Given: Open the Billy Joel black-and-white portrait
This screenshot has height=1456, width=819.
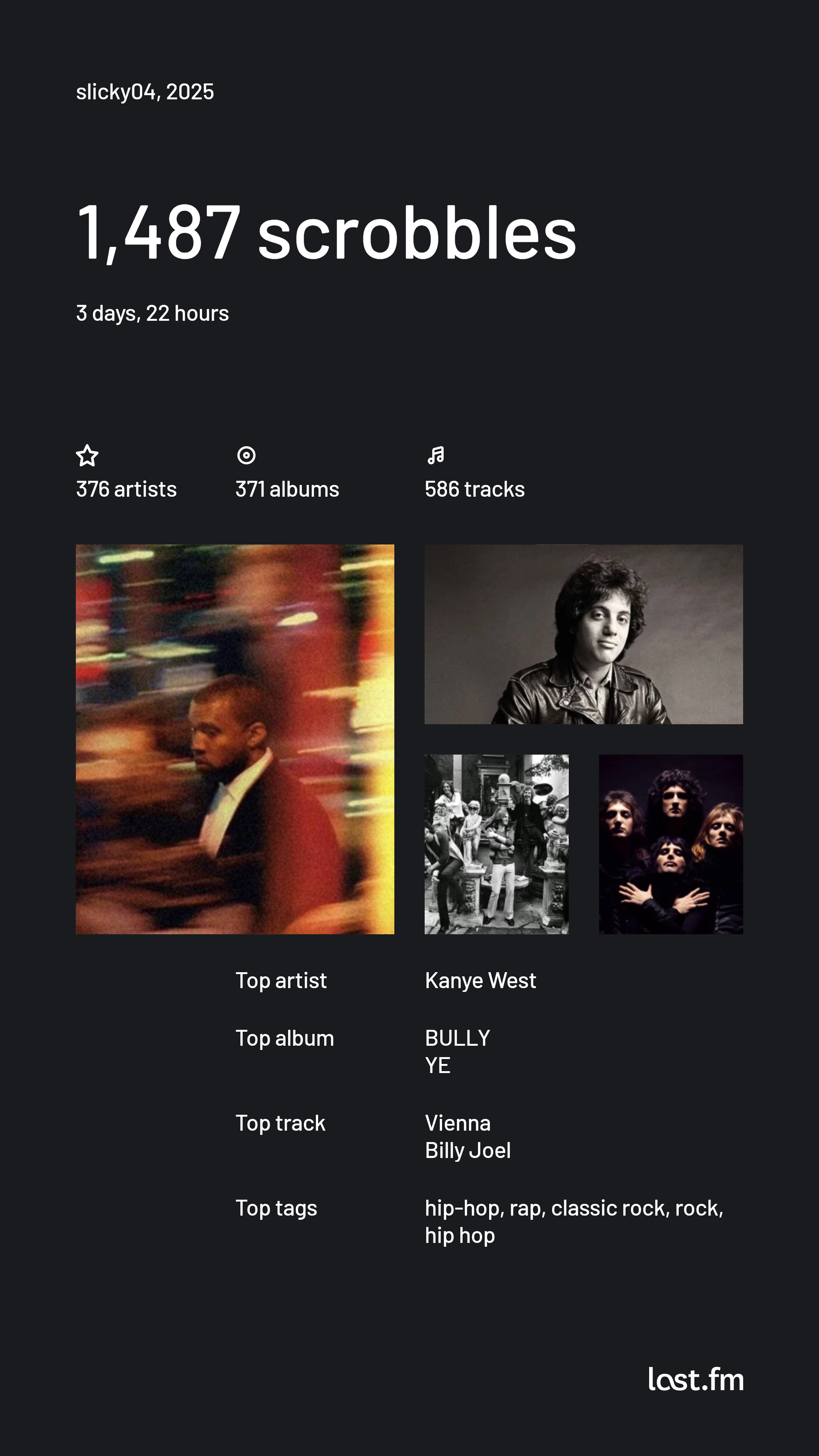Looking at the screenshot, I should pyautogui.click(x=584, y=634).
